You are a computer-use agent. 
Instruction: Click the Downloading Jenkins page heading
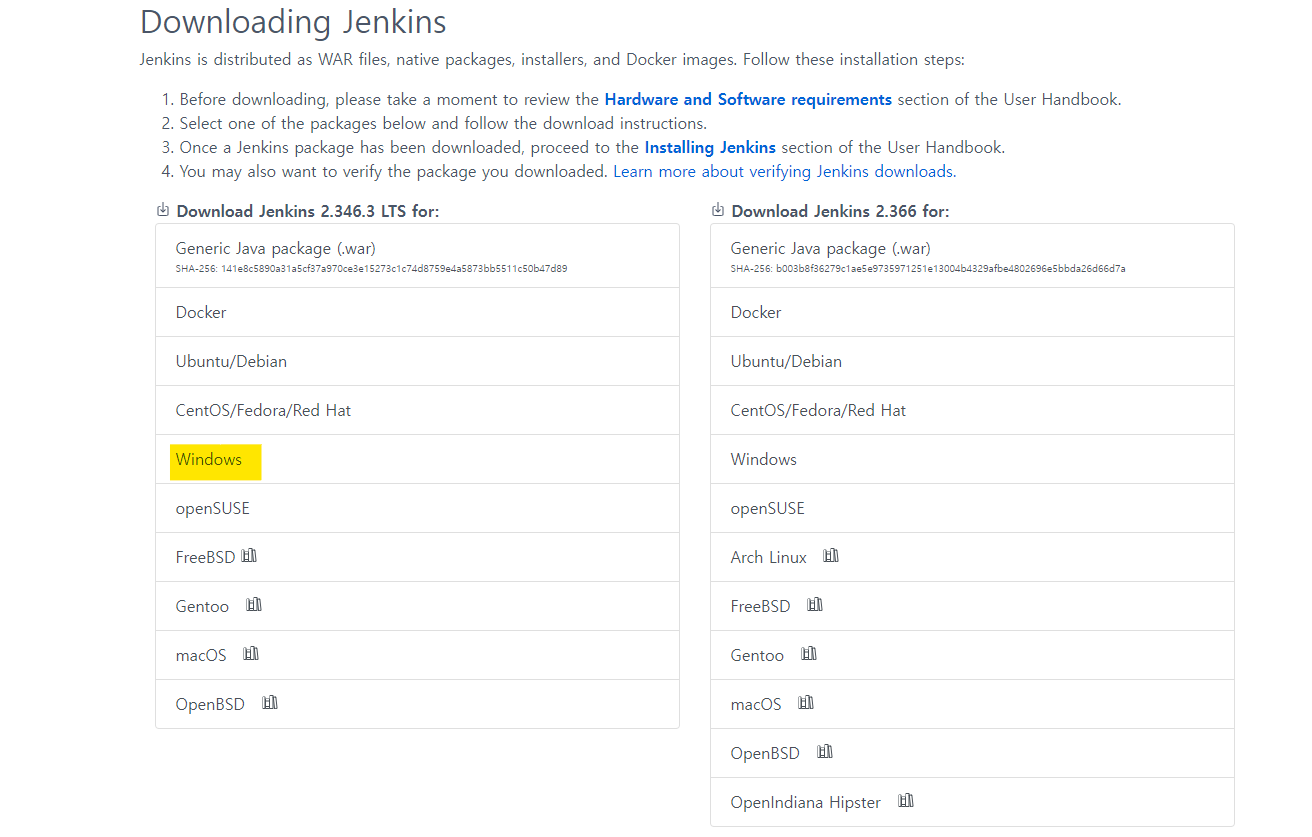coord(293,21)
